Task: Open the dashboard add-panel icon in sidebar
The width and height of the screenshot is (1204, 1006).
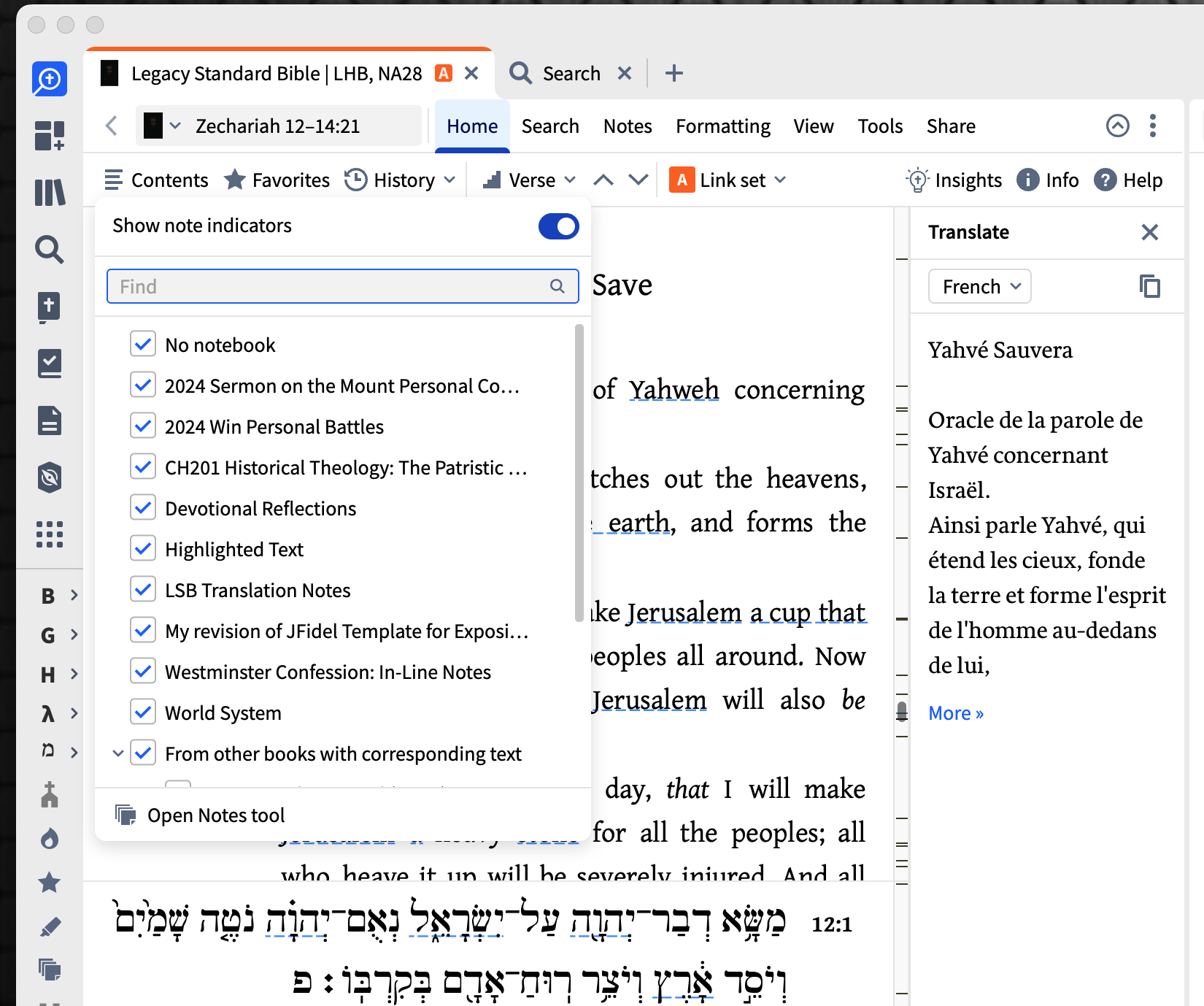Action: [50, 135]
